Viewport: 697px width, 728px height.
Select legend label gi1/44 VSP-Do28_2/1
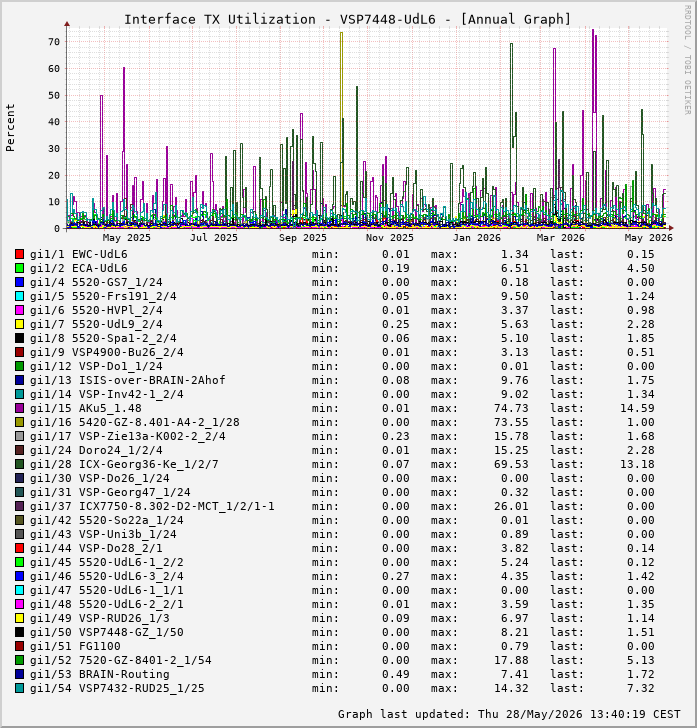pyautogui.click(x=96, y=548)
